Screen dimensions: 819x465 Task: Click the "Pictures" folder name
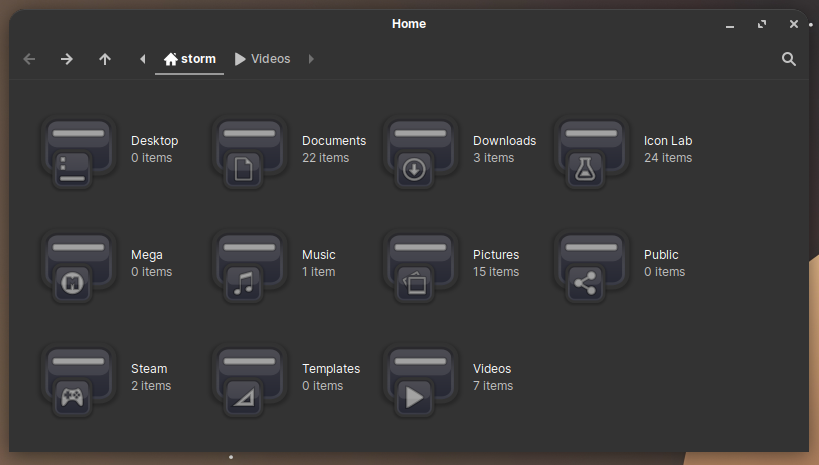tap(496, 255)
